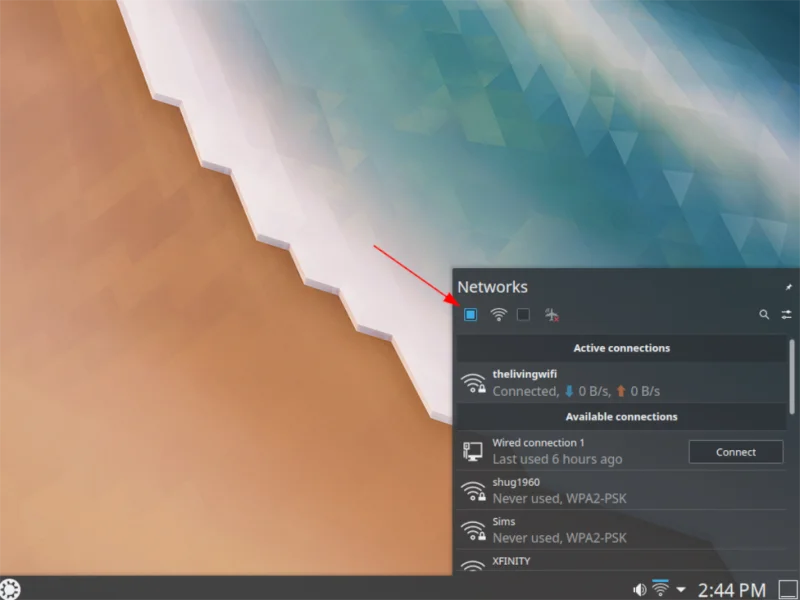This screenshot has width=800, height=600.
Task: Toggle Wi-Fi using the wireless icon
Action: tap(498, 314)
